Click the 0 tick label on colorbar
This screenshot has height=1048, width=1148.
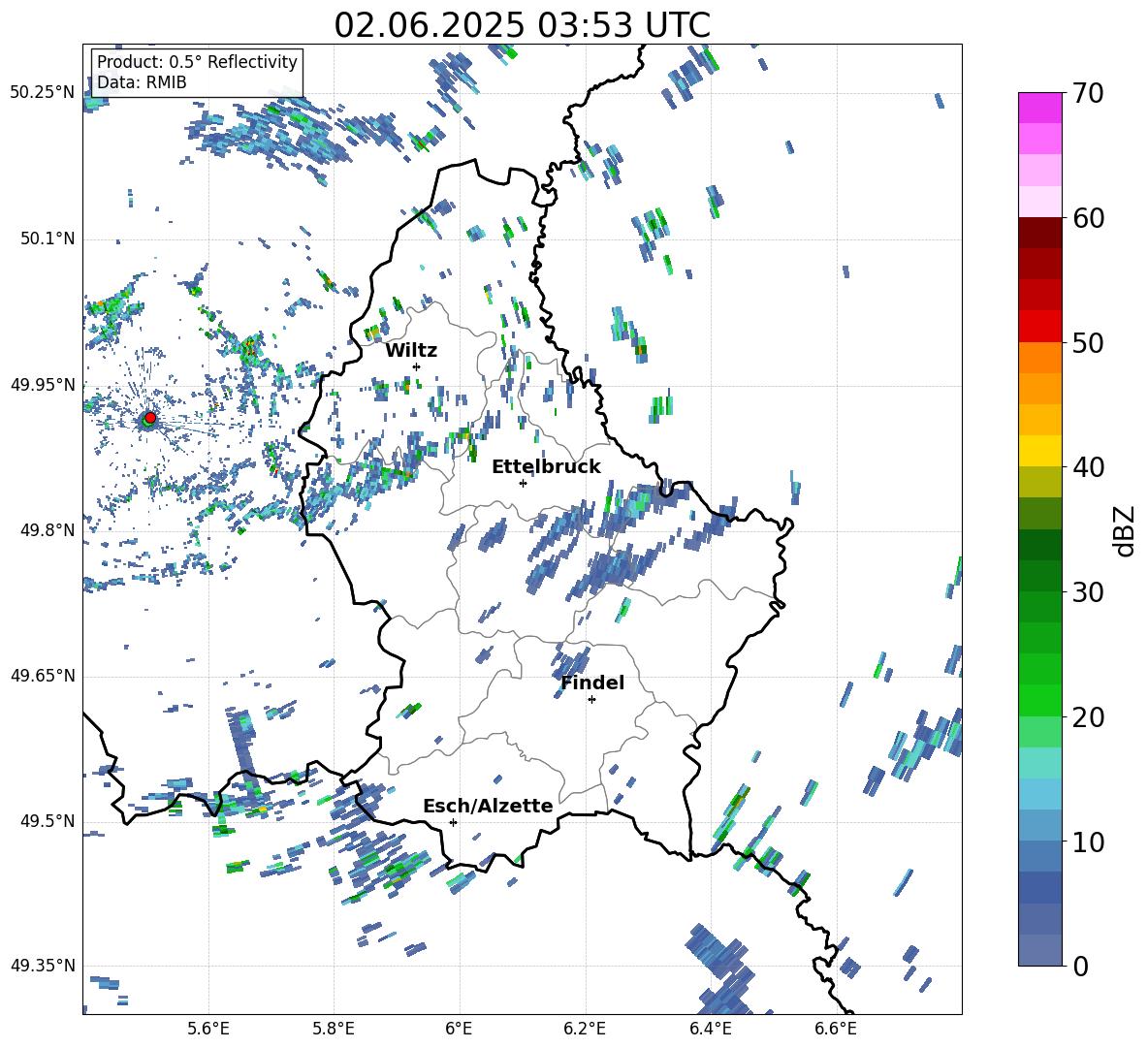point(1080,967)
